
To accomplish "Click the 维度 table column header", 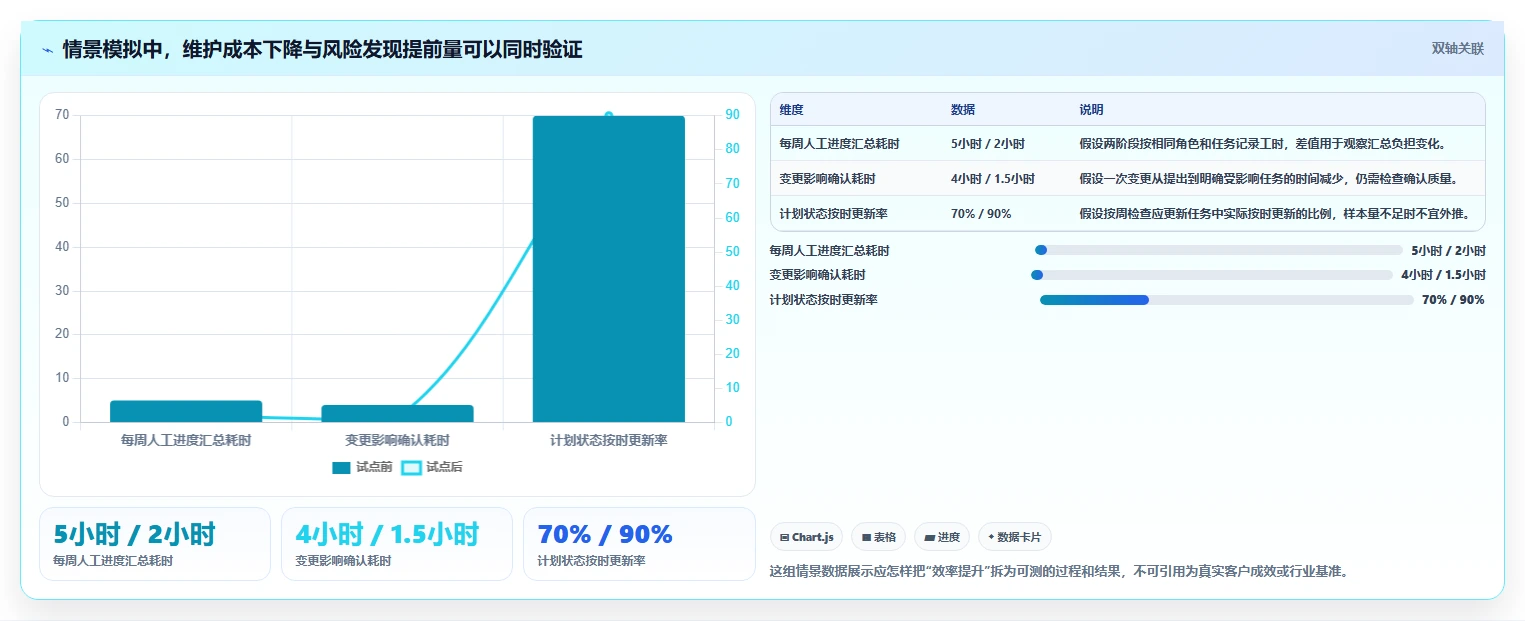I will pos(791,110).
